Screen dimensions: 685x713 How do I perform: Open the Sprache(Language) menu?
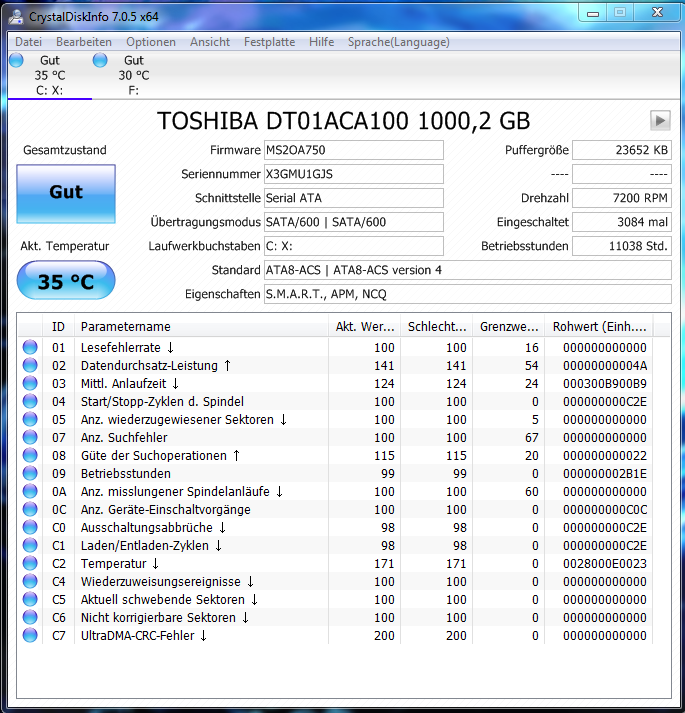click(x=398, y=42)
